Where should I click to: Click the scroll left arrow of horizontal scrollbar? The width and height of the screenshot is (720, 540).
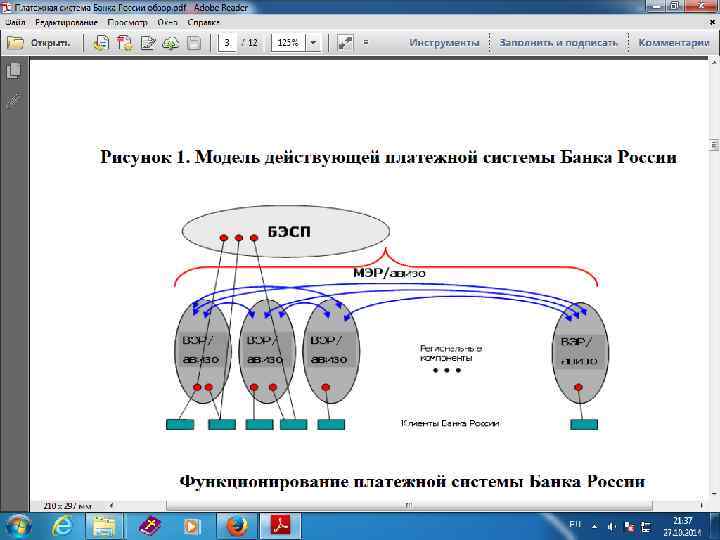[111, 506]
